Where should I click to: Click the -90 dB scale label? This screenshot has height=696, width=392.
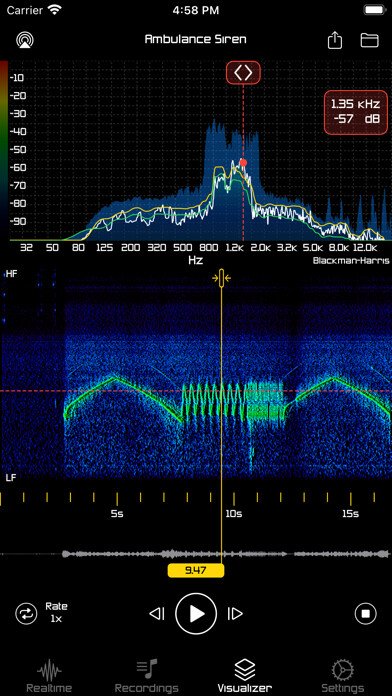pyautogui.click(x=17, y=221)
